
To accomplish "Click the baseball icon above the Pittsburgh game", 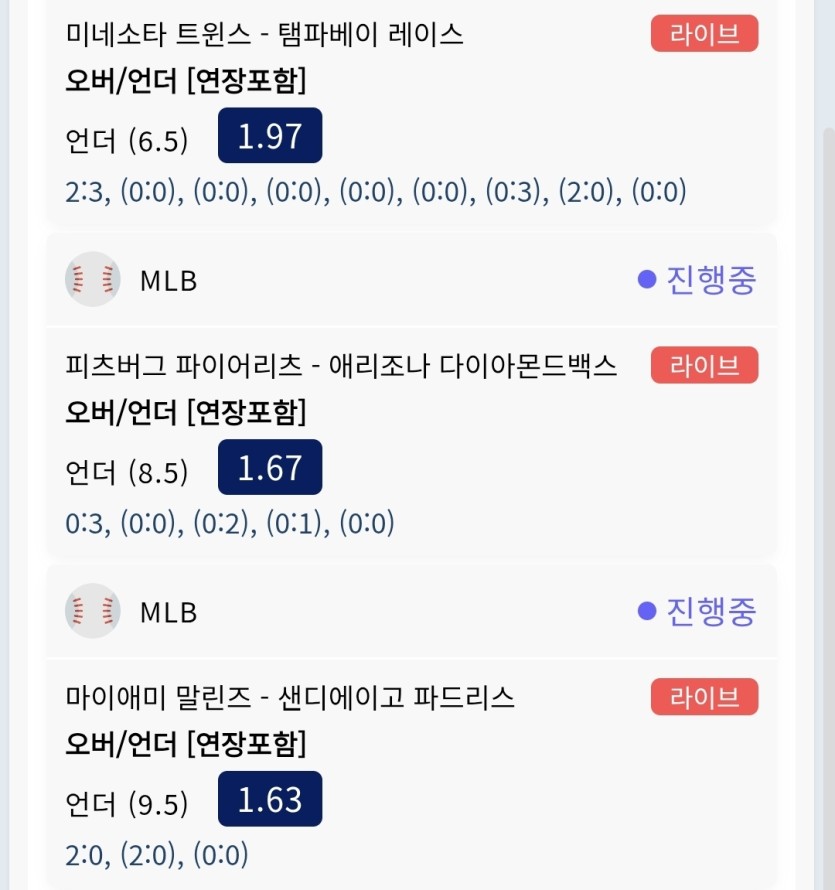I will point(93,279).
